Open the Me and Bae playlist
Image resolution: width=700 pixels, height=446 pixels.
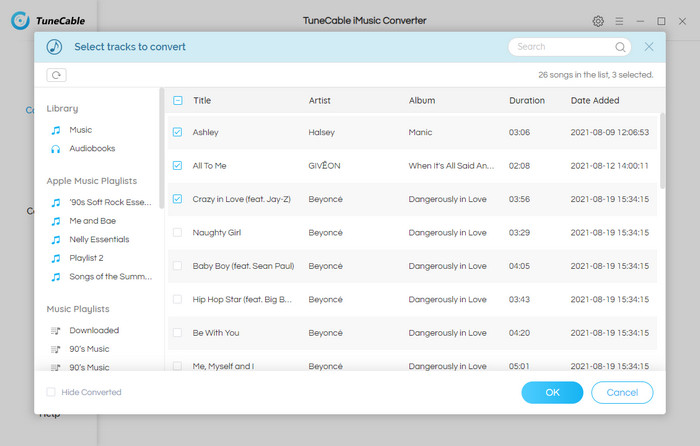click(x=92, y=221)
